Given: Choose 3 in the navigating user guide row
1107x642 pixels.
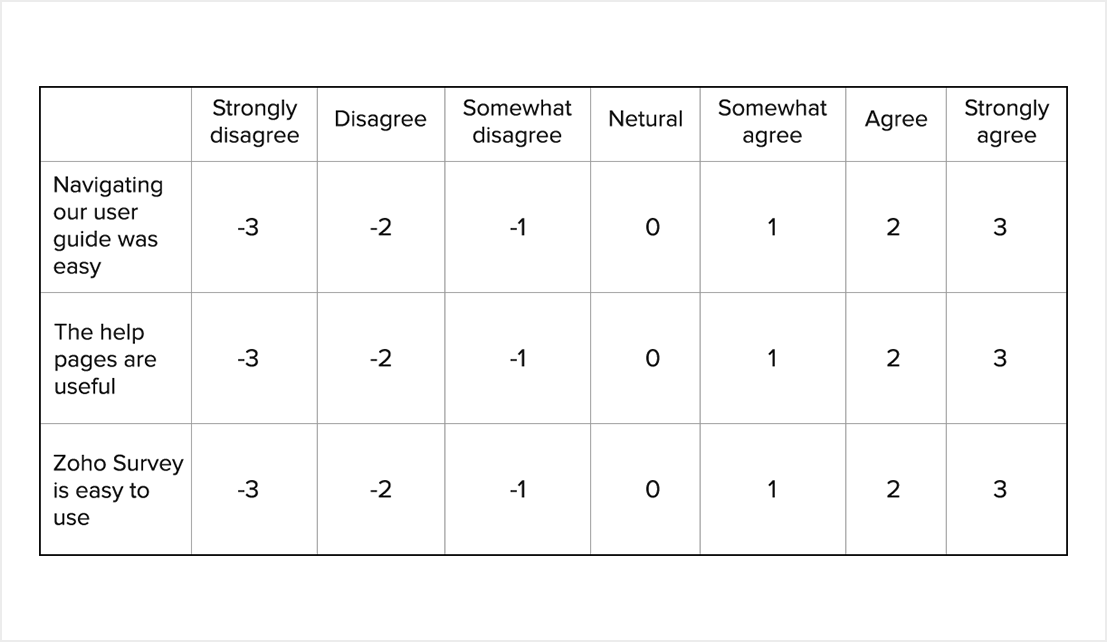Looking at the screenshot, I should point(1000,227).
